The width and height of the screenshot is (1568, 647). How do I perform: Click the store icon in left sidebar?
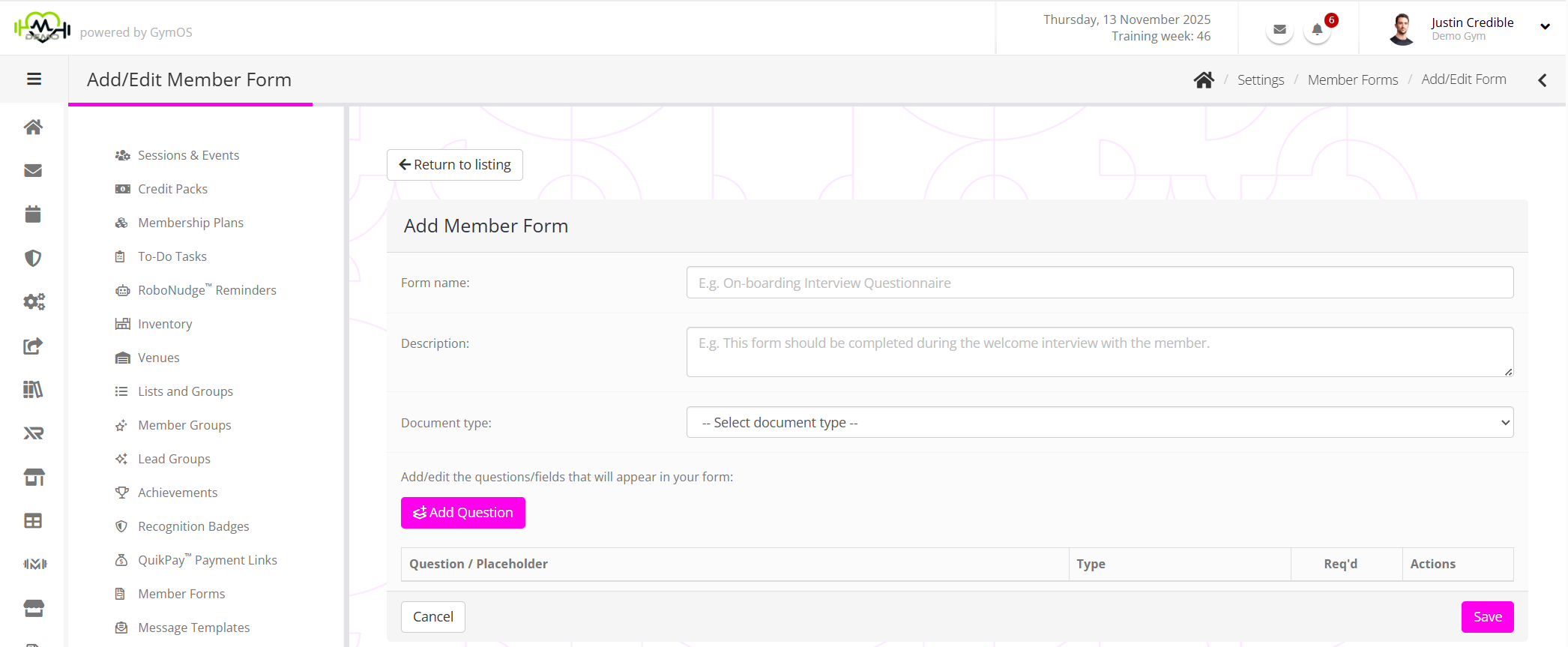pos(34,477)
